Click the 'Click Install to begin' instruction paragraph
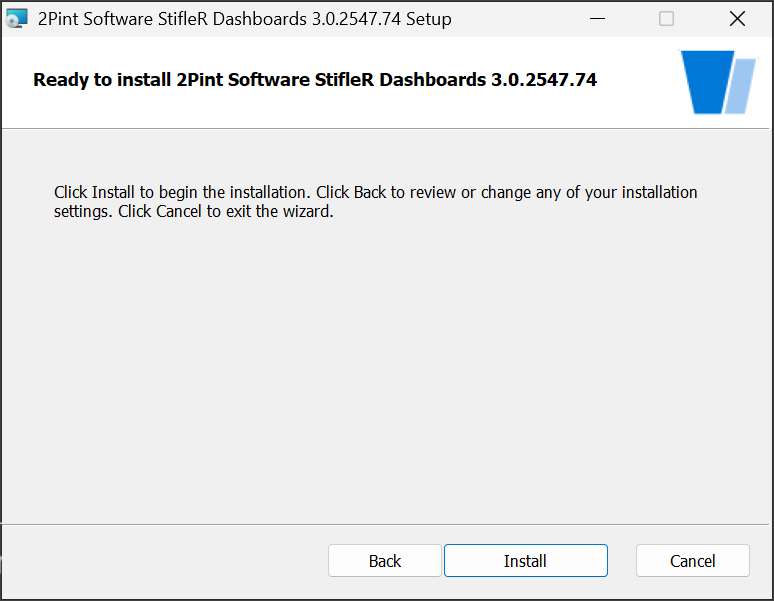The width and height of the screenshot is (774, 601). click(376, 201)
